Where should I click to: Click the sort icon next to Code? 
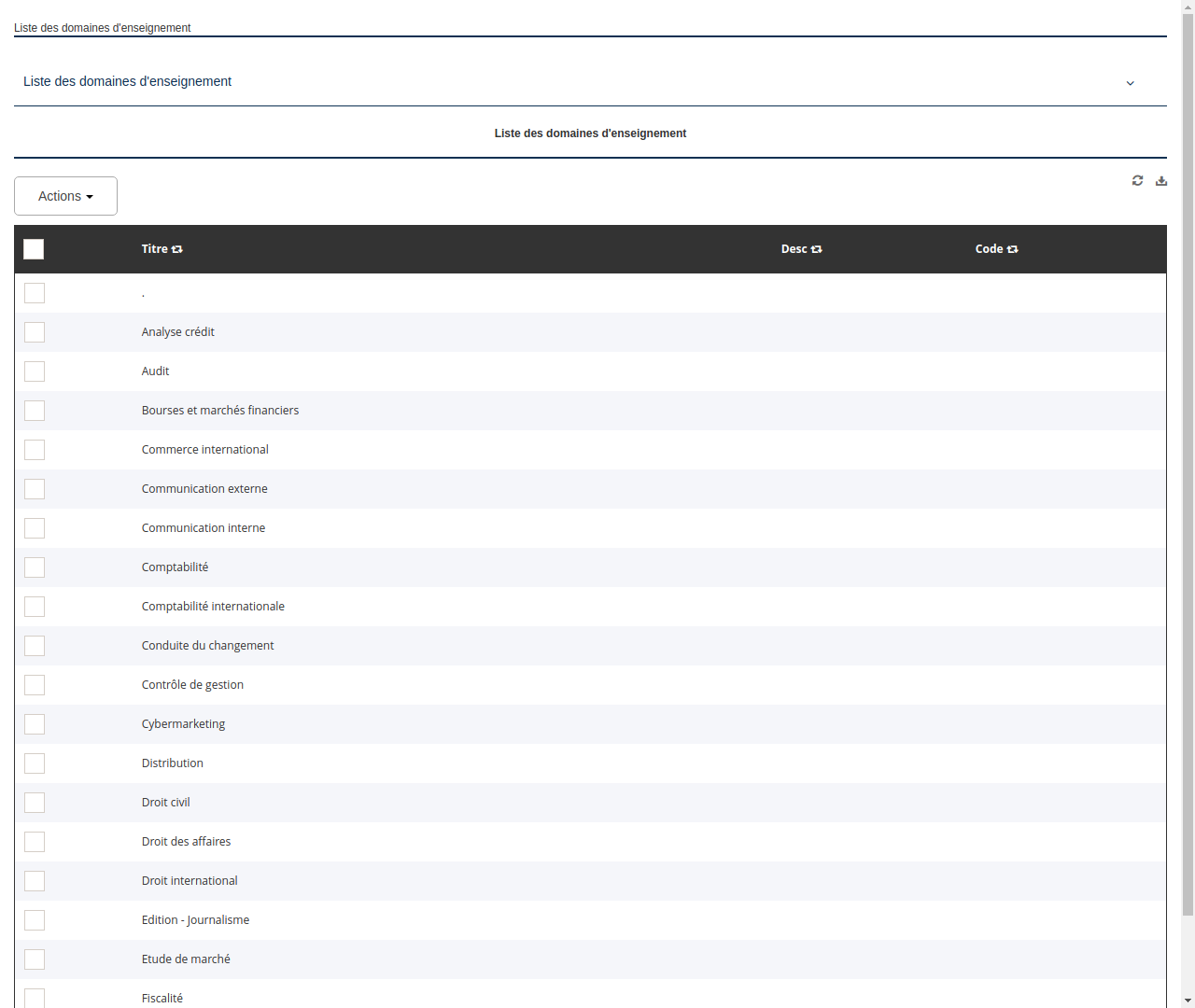point(1013,249)
